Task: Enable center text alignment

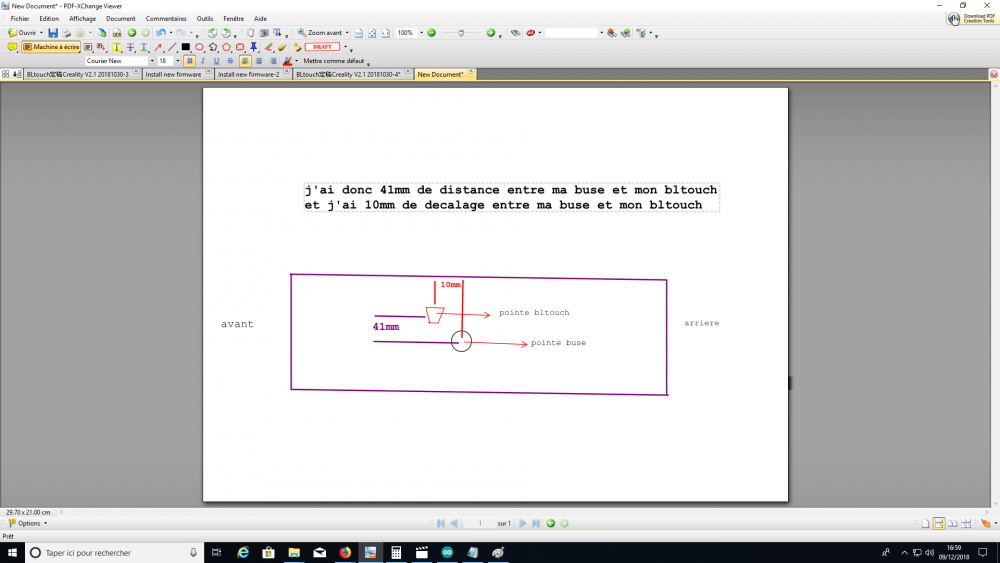Action: pyautogui.click(x=259, y=61)
